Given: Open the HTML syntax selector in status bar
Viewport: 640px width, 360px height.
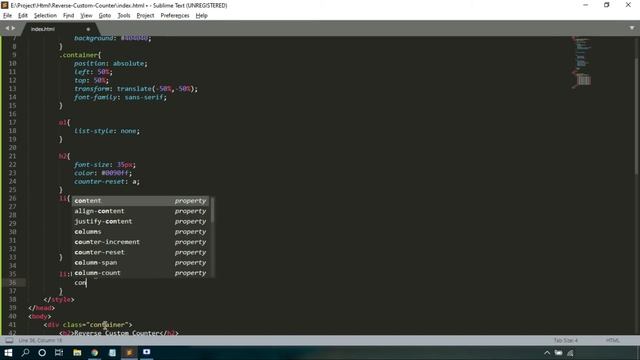Looking at the screenshot, I should click(x=612, y=340).
